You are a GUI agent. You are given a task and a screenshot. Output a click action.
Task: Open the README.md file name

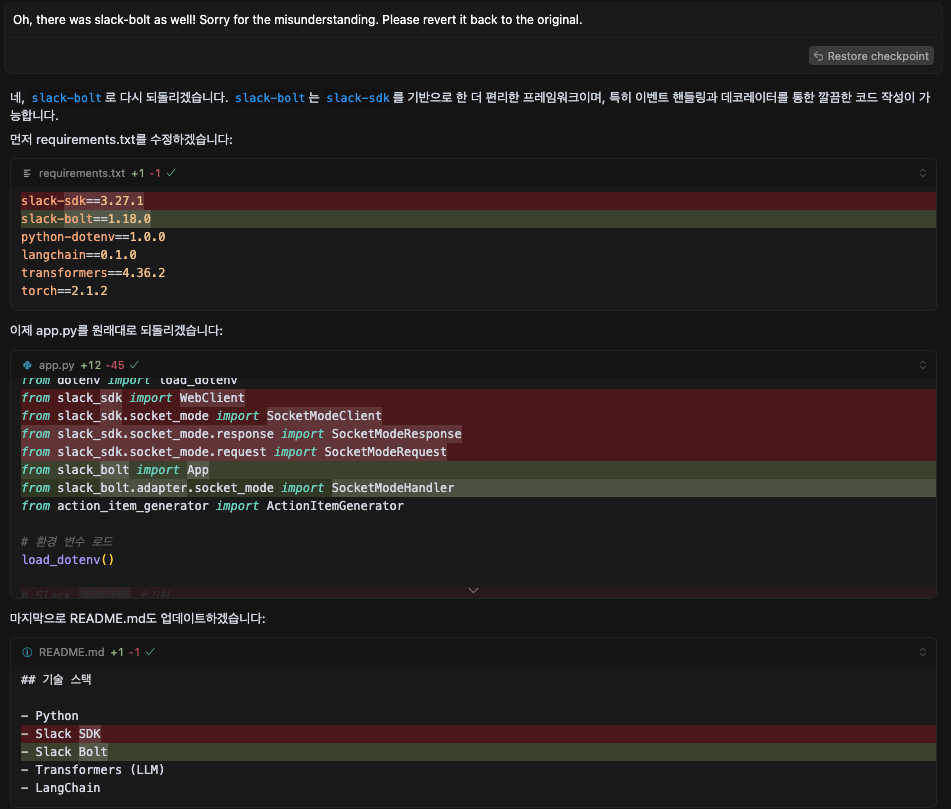tap(72, 653)
